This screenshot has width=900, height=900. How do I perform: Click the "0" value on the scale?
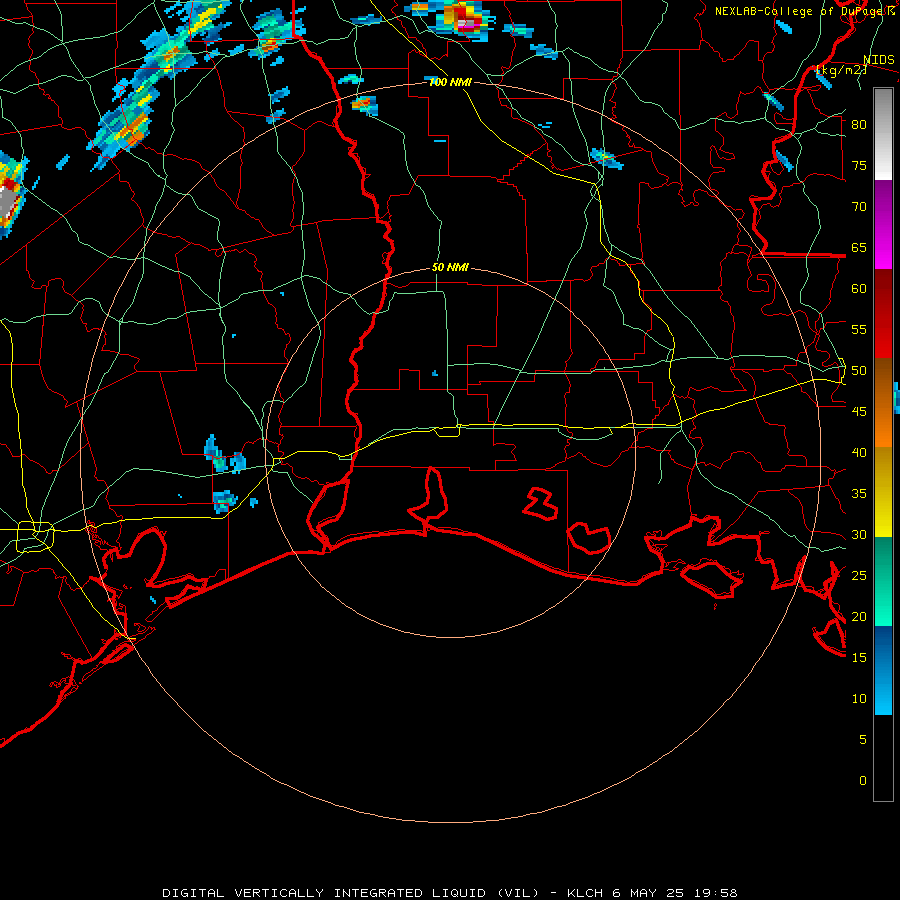click(863, 781)
